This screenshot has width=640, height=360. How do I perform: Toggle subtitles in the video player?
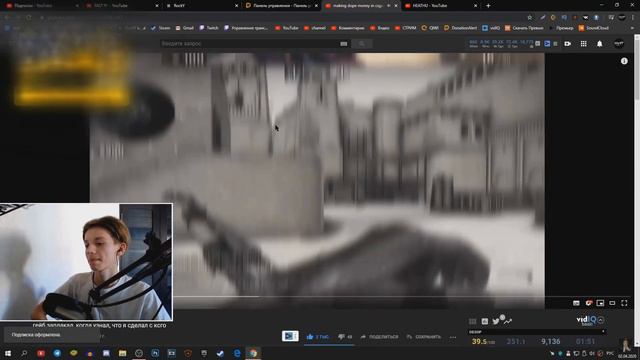[576, 303]
